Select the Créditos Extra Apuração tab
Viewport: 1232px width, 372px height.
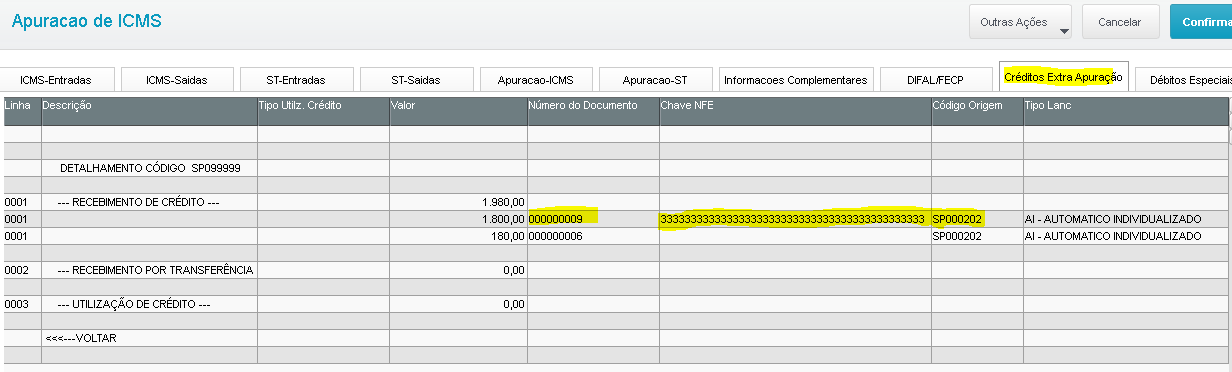[x=1063, y=77]
